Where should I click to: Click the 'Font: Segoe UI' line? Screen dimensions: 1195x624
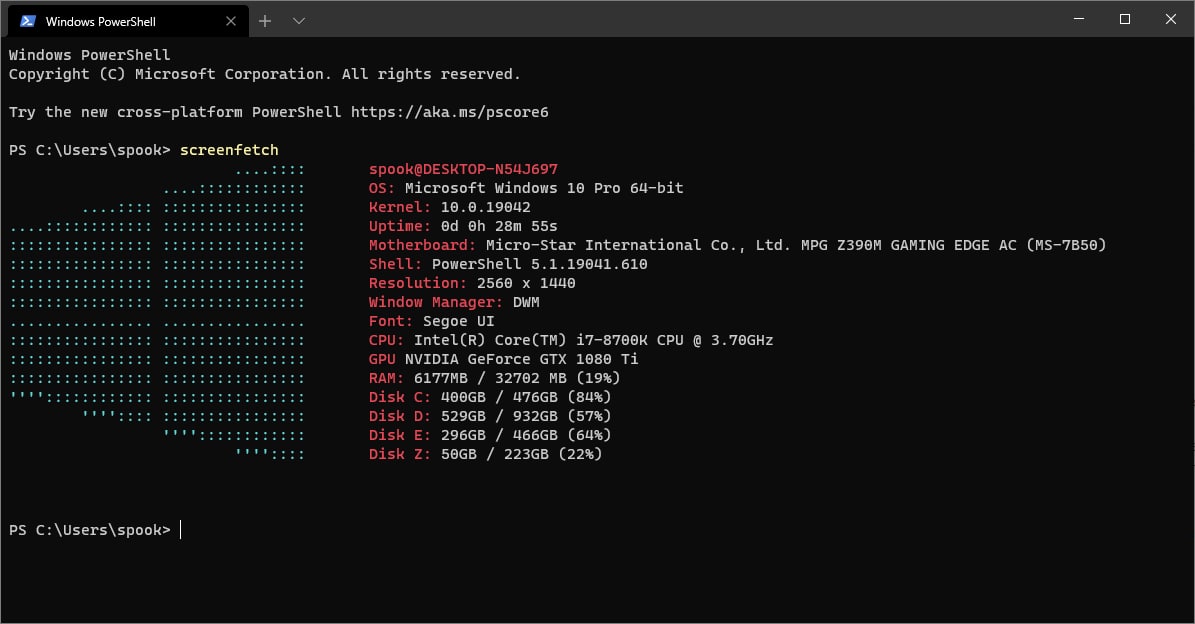(431, 322)
